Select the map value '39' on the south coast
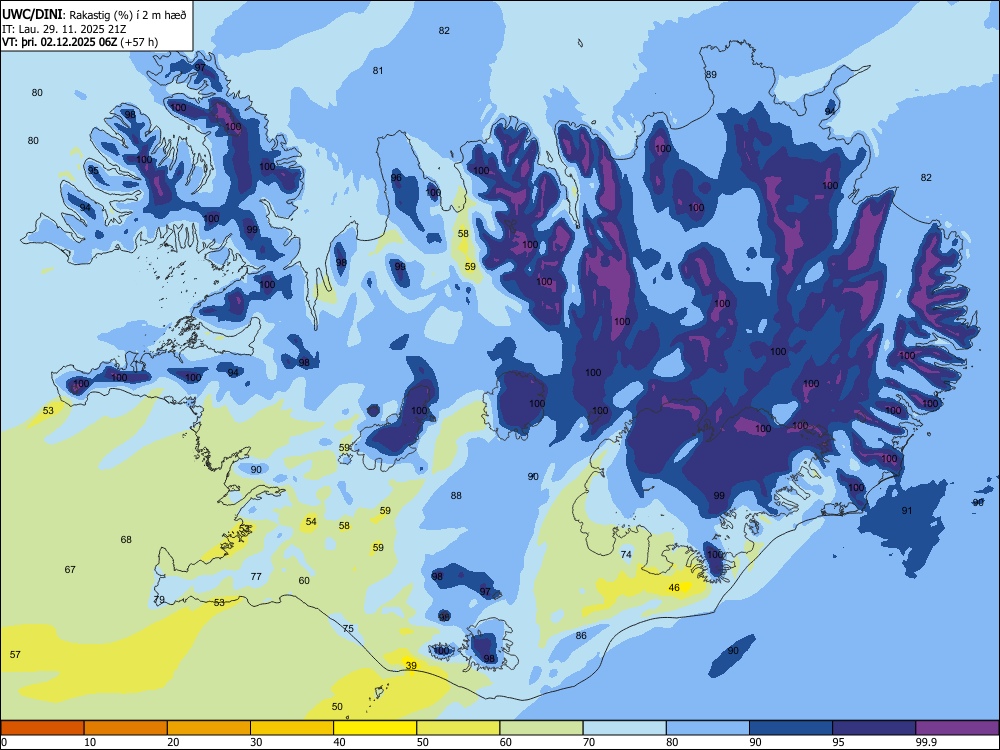The width and height of the screenshot is (1000, 750). point(411,666)
